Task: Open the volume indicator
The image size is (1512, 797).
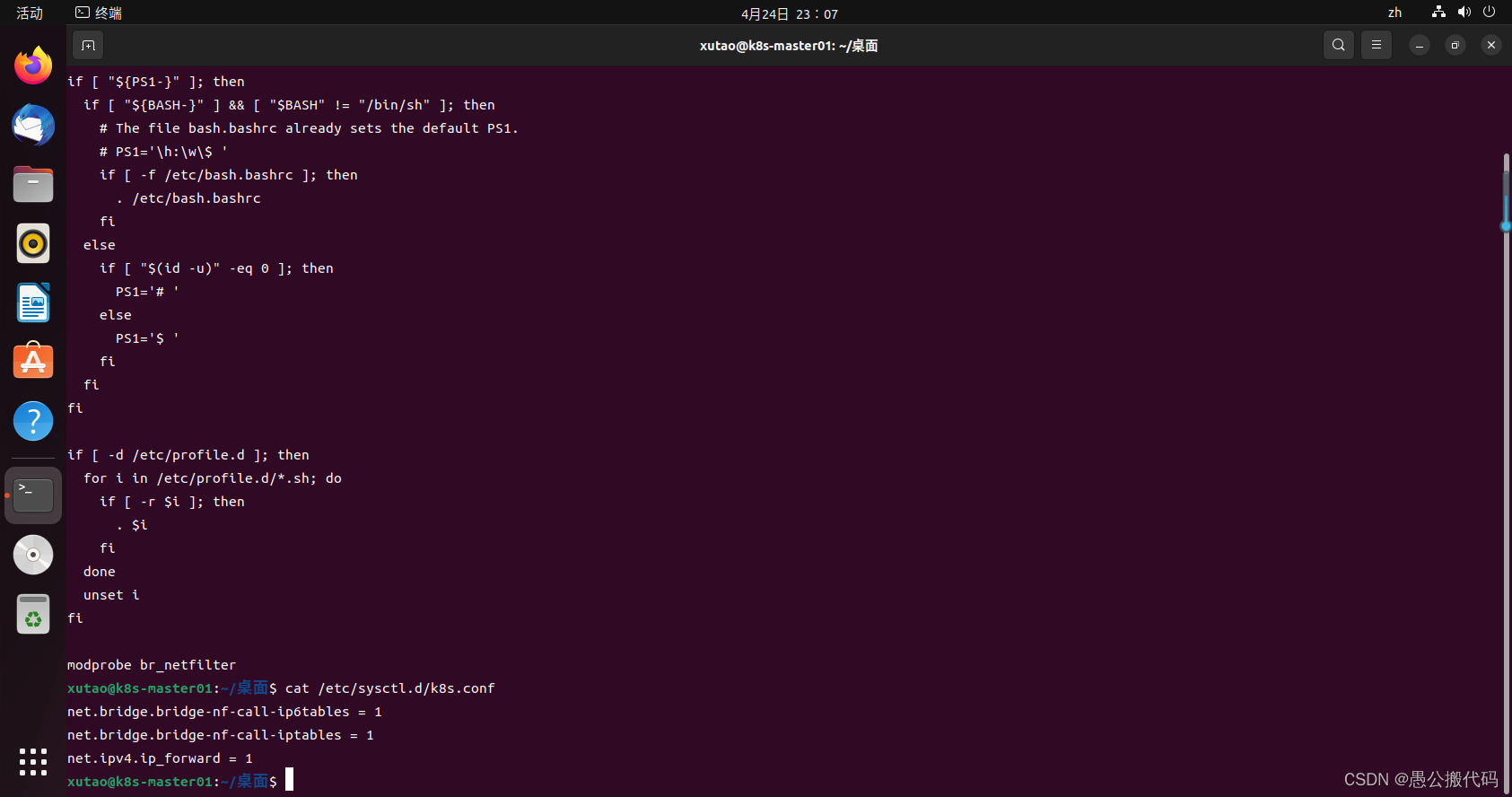Action: click(x=1464, y=13)
